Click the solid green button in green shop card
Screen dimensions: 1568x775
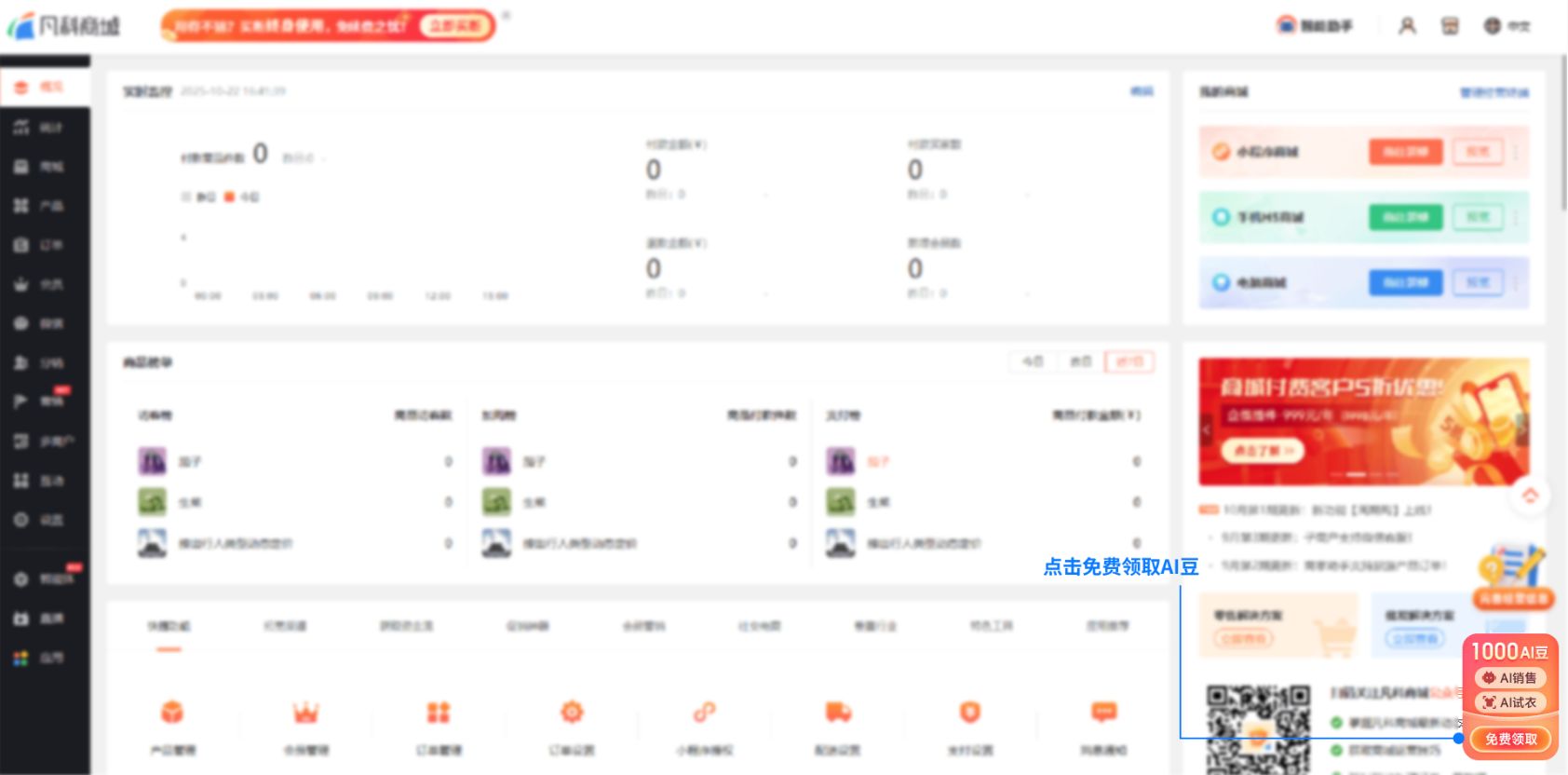[1405, 217]
